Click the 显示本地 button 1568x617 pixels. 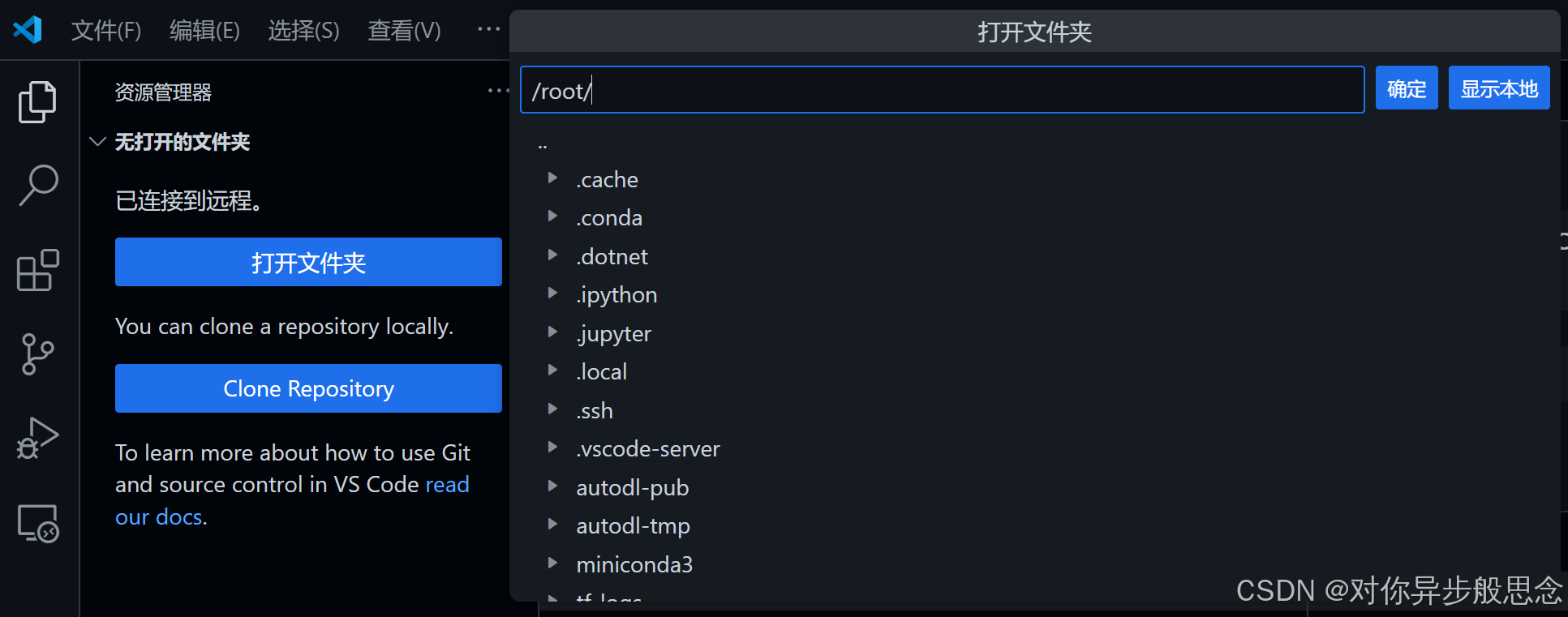pyautogui.click(x=1498, y=88)
